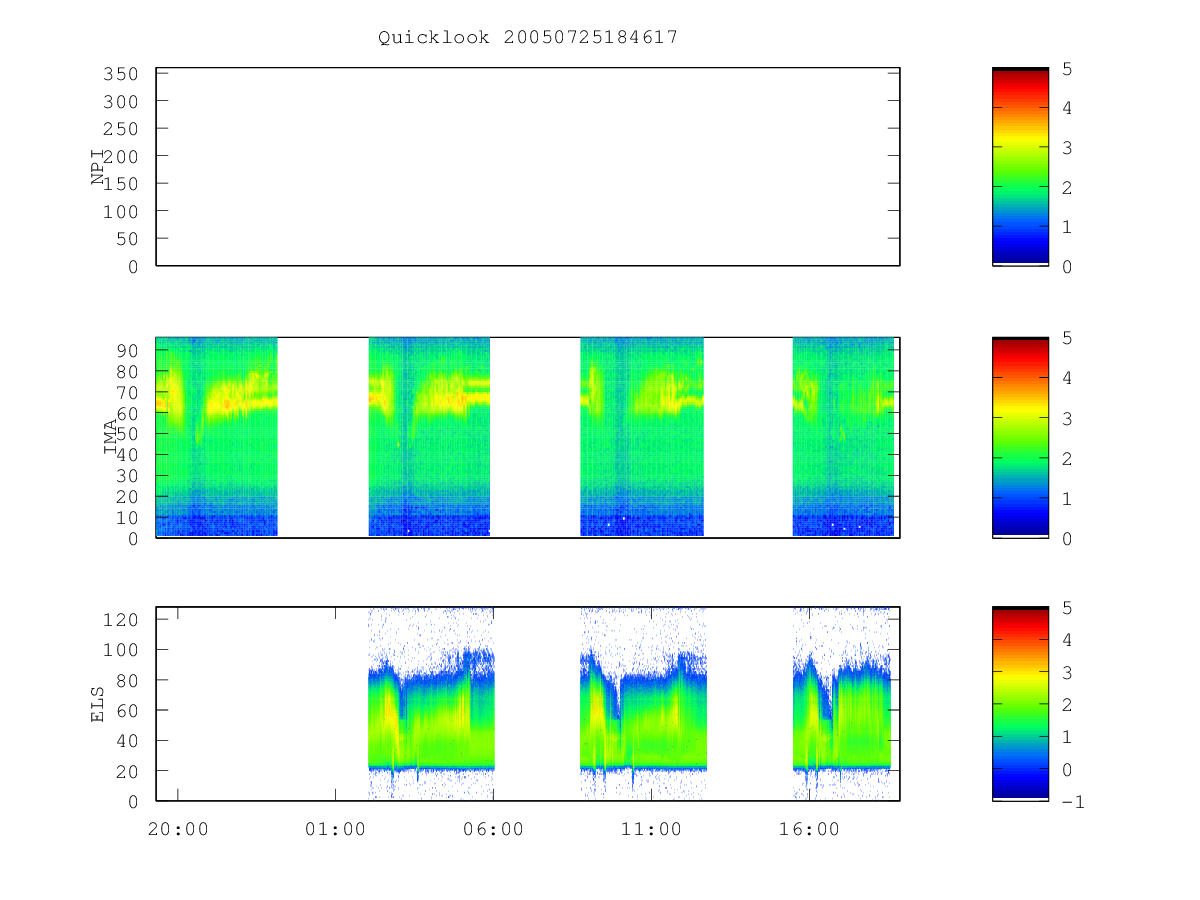Click the '3' label on the ELS color bar
The height and width of the screenshot is (900, 1200).
pyautogui.click(x=1067, y=673)
